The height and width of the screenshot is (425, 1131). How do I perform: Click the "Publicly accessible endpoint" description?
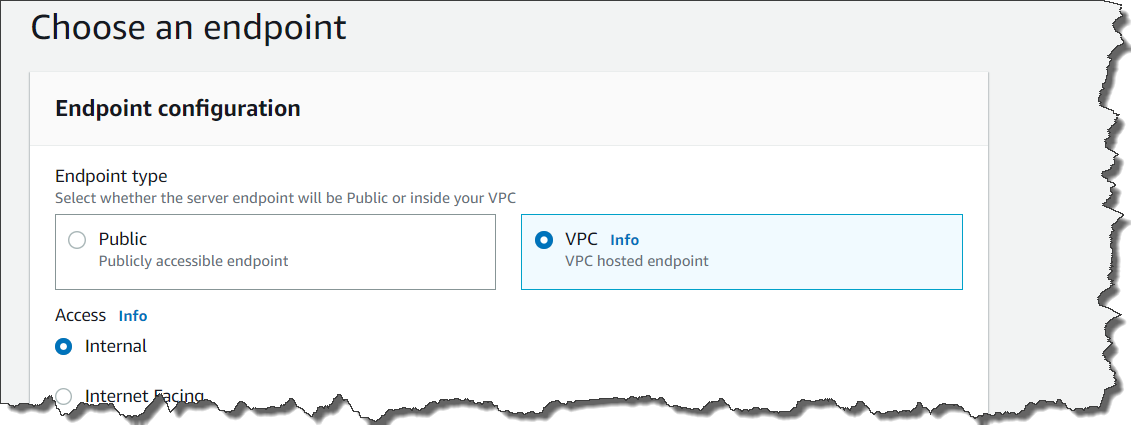pos(193,261)
